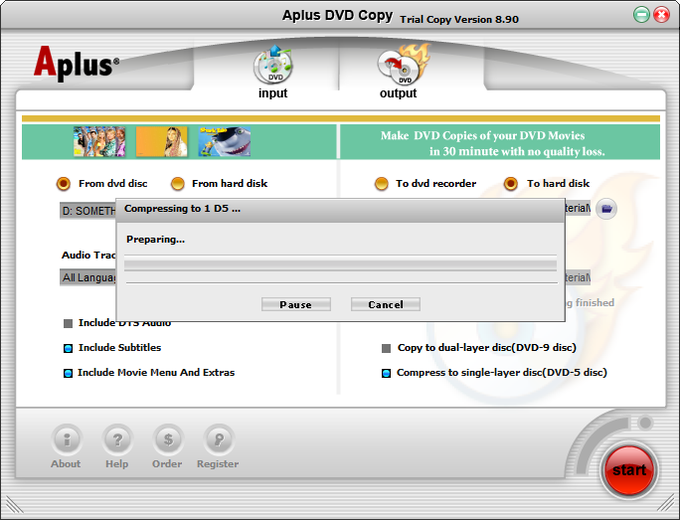Click the Help question mark icon

pos(117,439)
